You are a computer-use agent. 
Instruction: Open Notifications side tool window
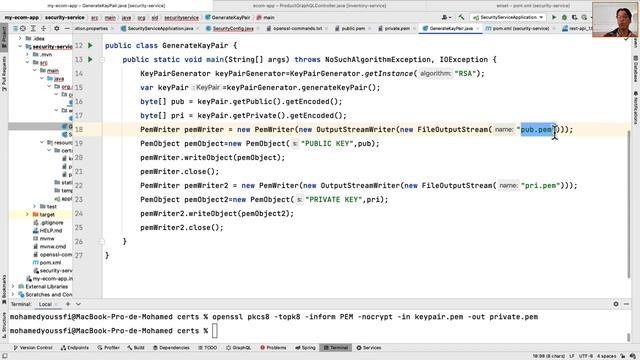click(x=636, y=107)
